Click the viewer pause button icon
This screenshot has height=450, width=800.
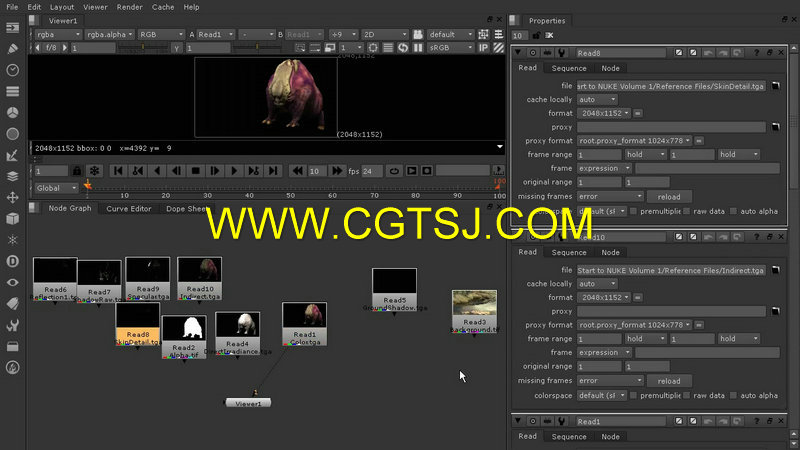[x=418, y=47]
